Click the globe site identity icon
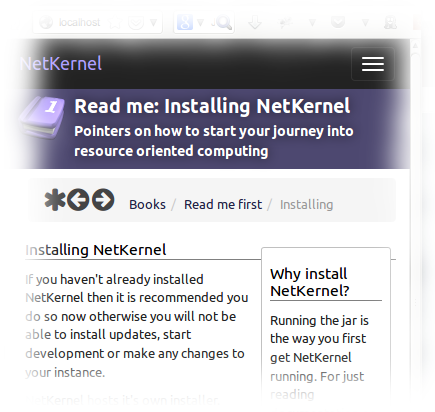The image size is (435, 412). 46,23
